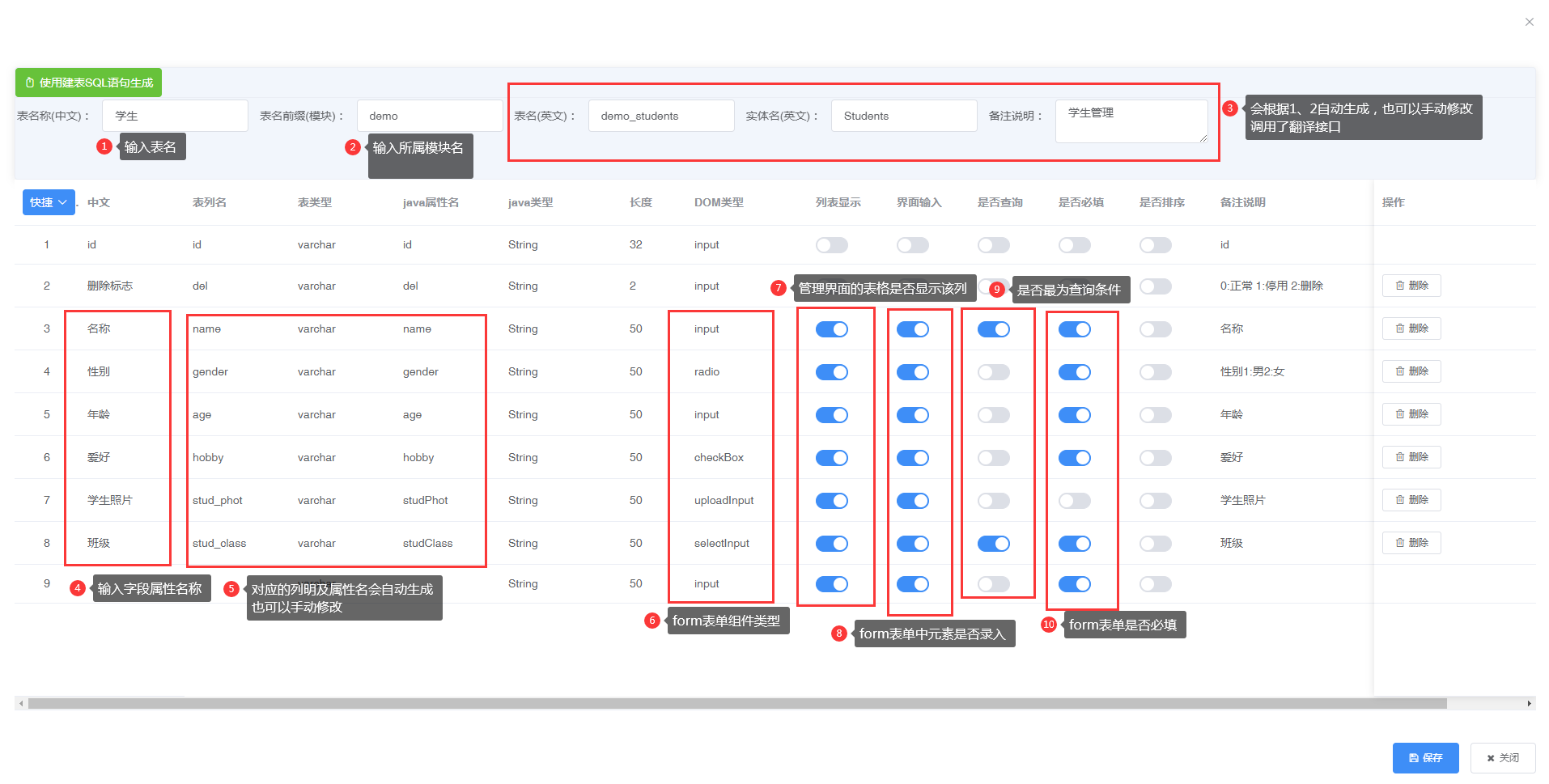The height and width of the screenshot is (784, 1549).
Task: Delete the 班级 row
Action: coord(1411,543)
